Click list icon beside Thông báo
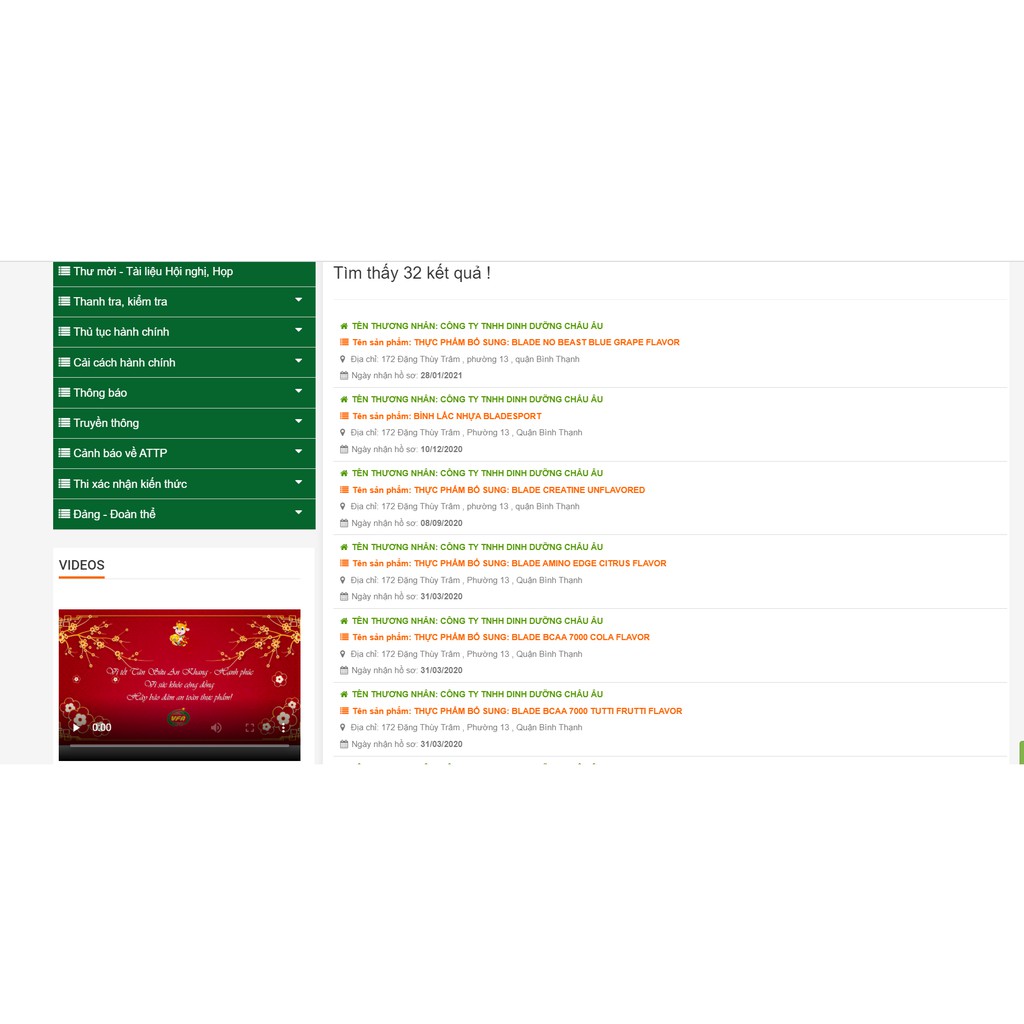This screenshot has height=1024, width=1024. pos(64,392)
